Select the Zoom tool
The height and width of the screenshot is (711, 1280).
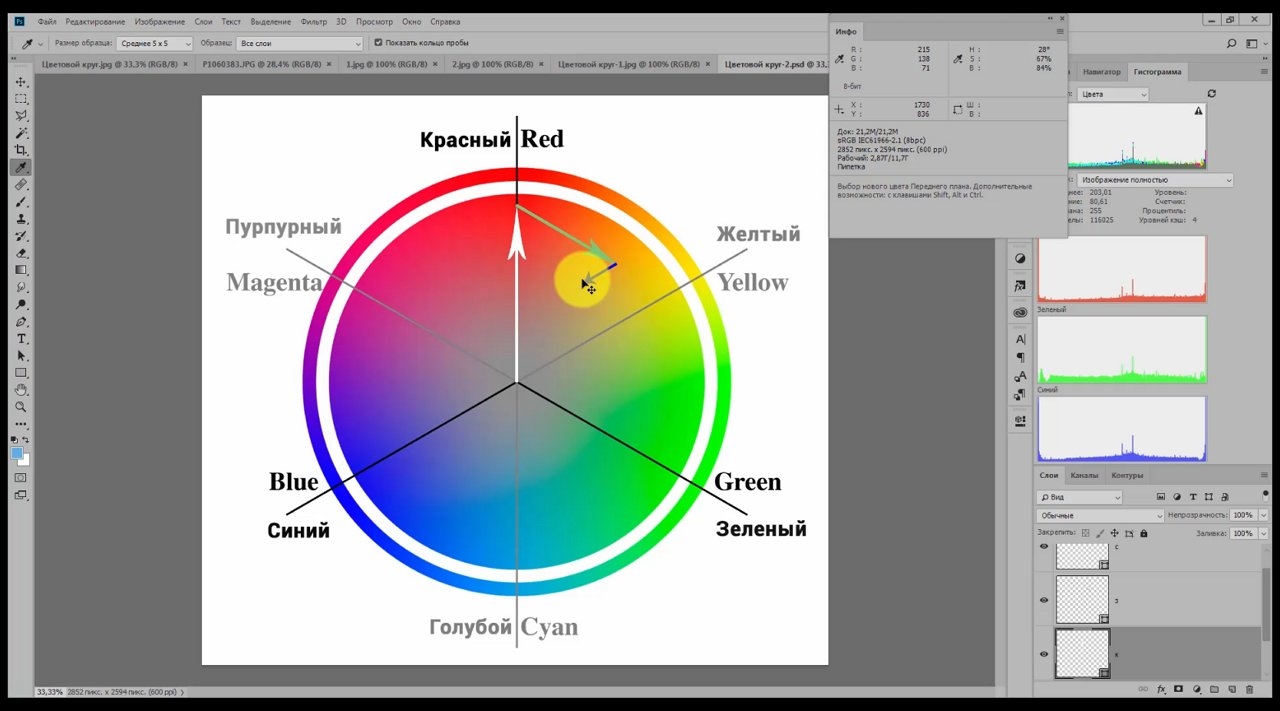click(21, 407)
